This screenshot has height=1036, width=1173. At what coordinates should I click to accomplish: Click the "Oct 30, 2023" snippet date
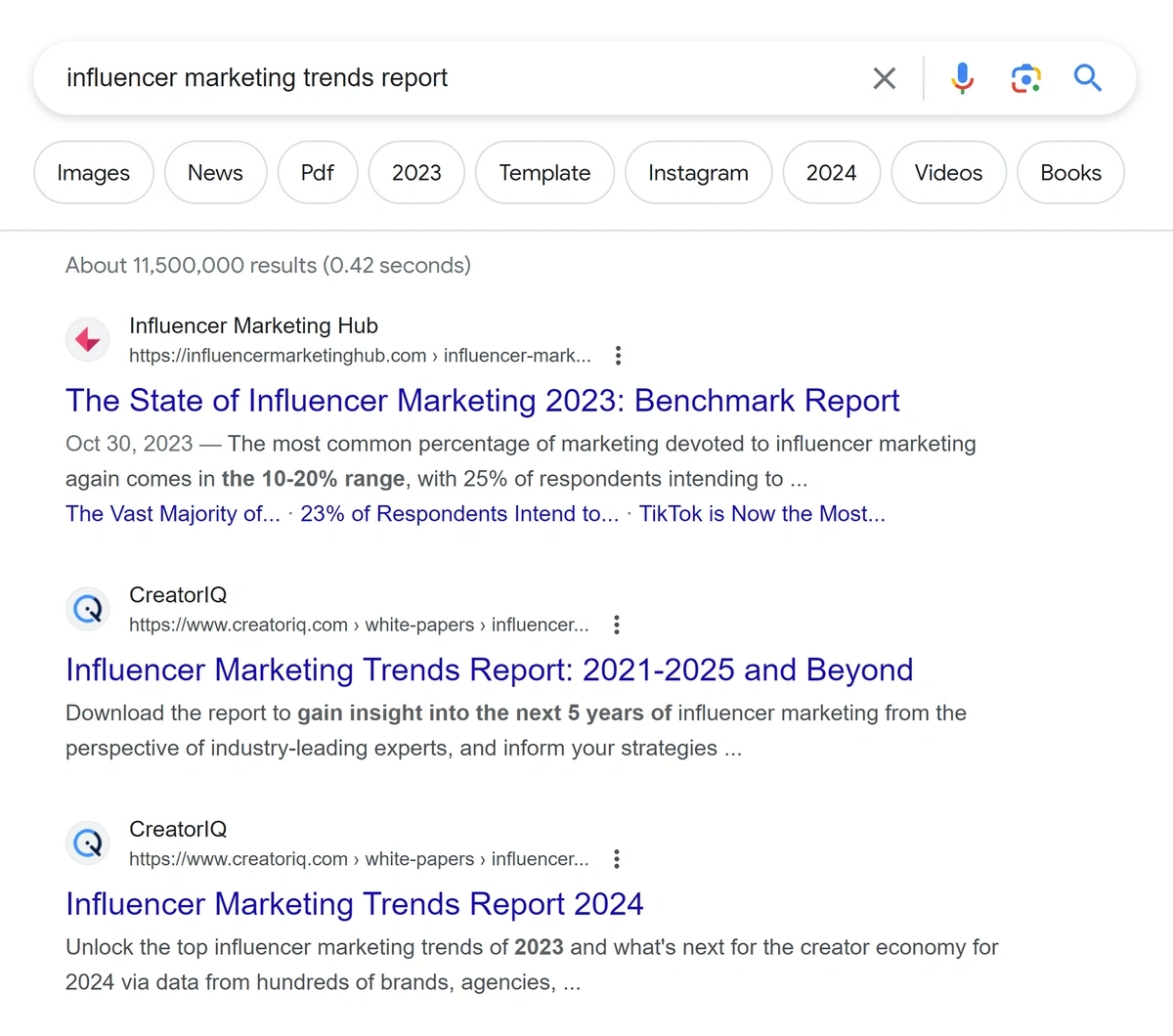[129, 444]
